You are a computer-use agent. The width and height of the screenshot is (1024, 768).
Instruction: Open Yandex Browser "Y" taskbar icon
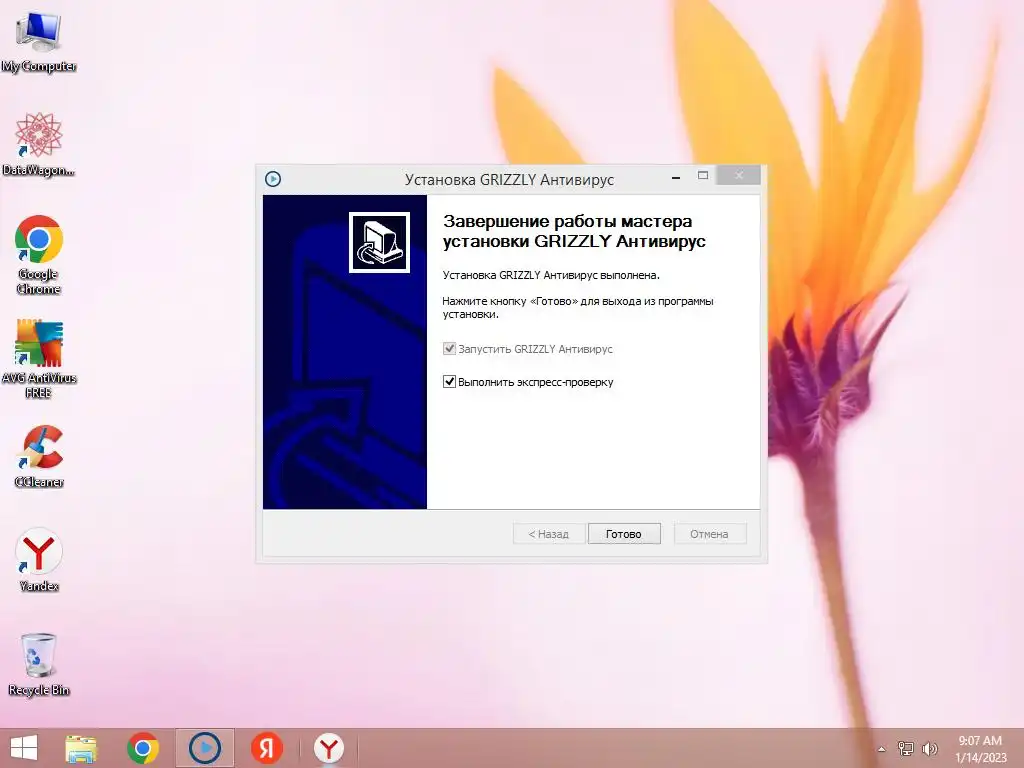(328, 748)
